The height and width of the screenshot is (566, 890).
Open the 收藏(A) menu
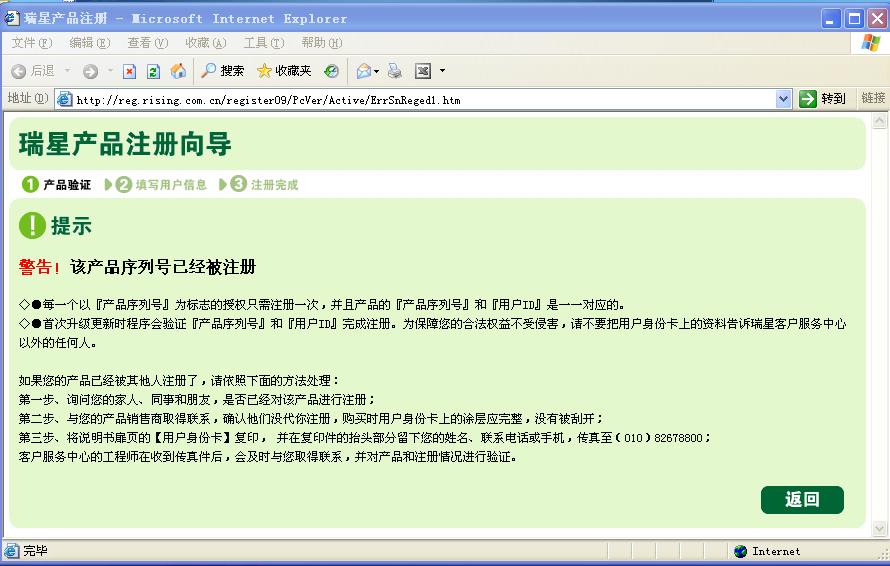[206, 43]
